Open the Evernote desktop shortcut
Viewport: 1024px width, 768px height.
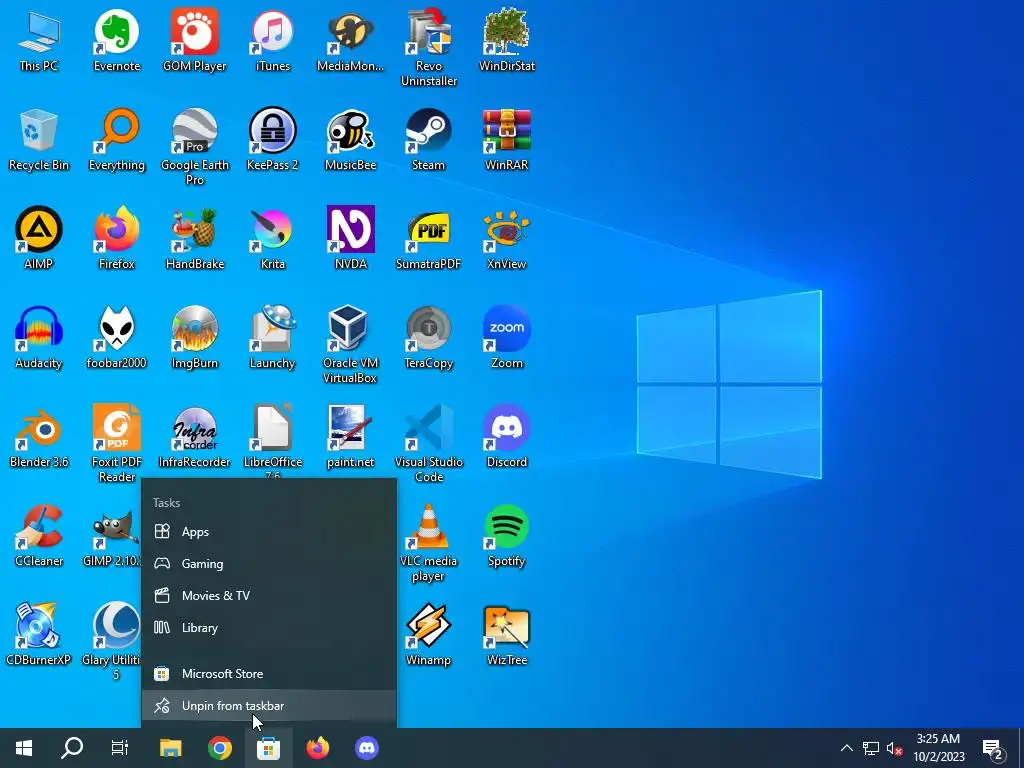click(x=117, y=40)
